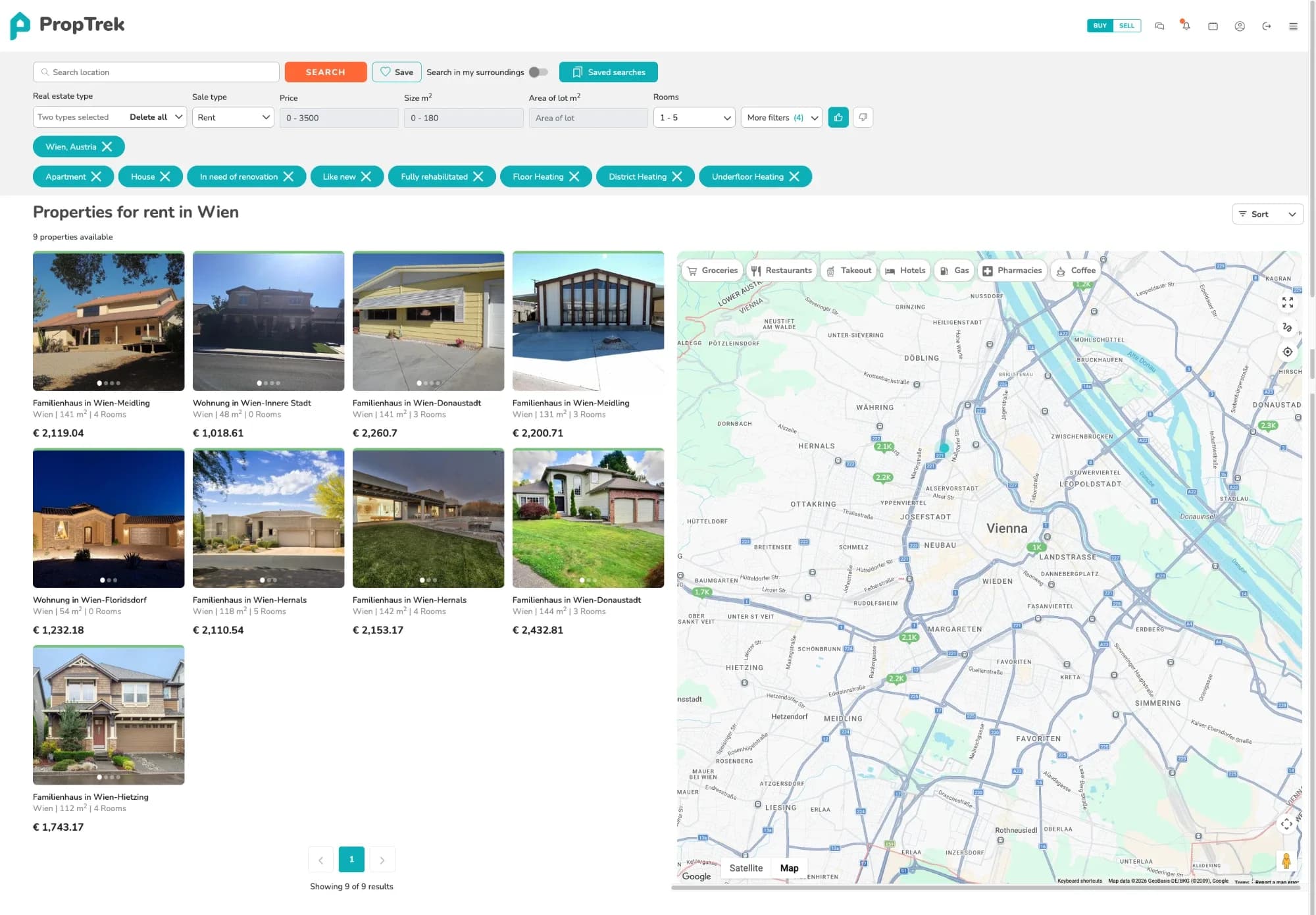Expand More filters dropdown
1316x915 pixels.
782,117
